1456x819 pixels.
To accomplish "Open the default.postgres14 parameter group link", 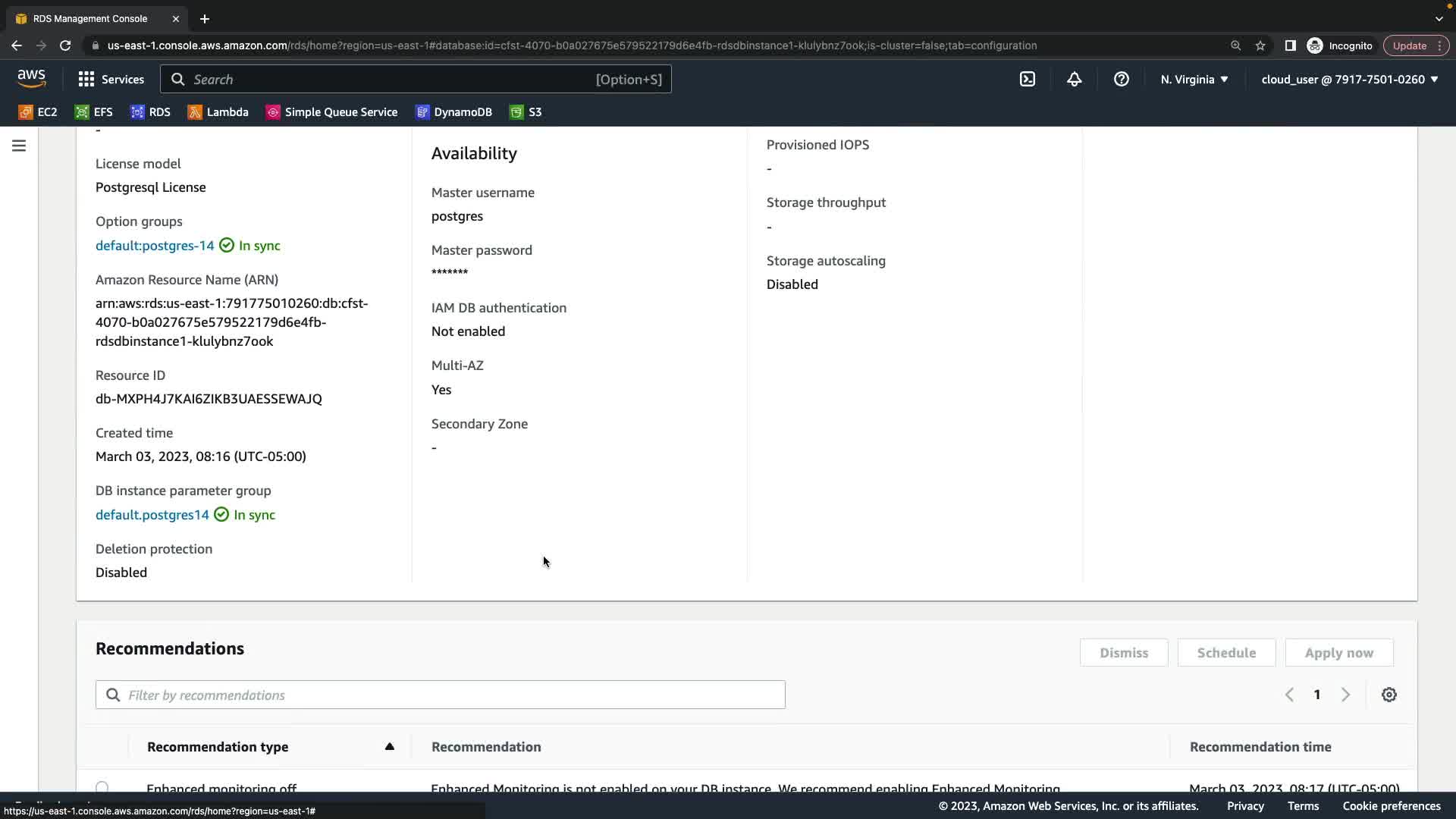I will point(152,514).
